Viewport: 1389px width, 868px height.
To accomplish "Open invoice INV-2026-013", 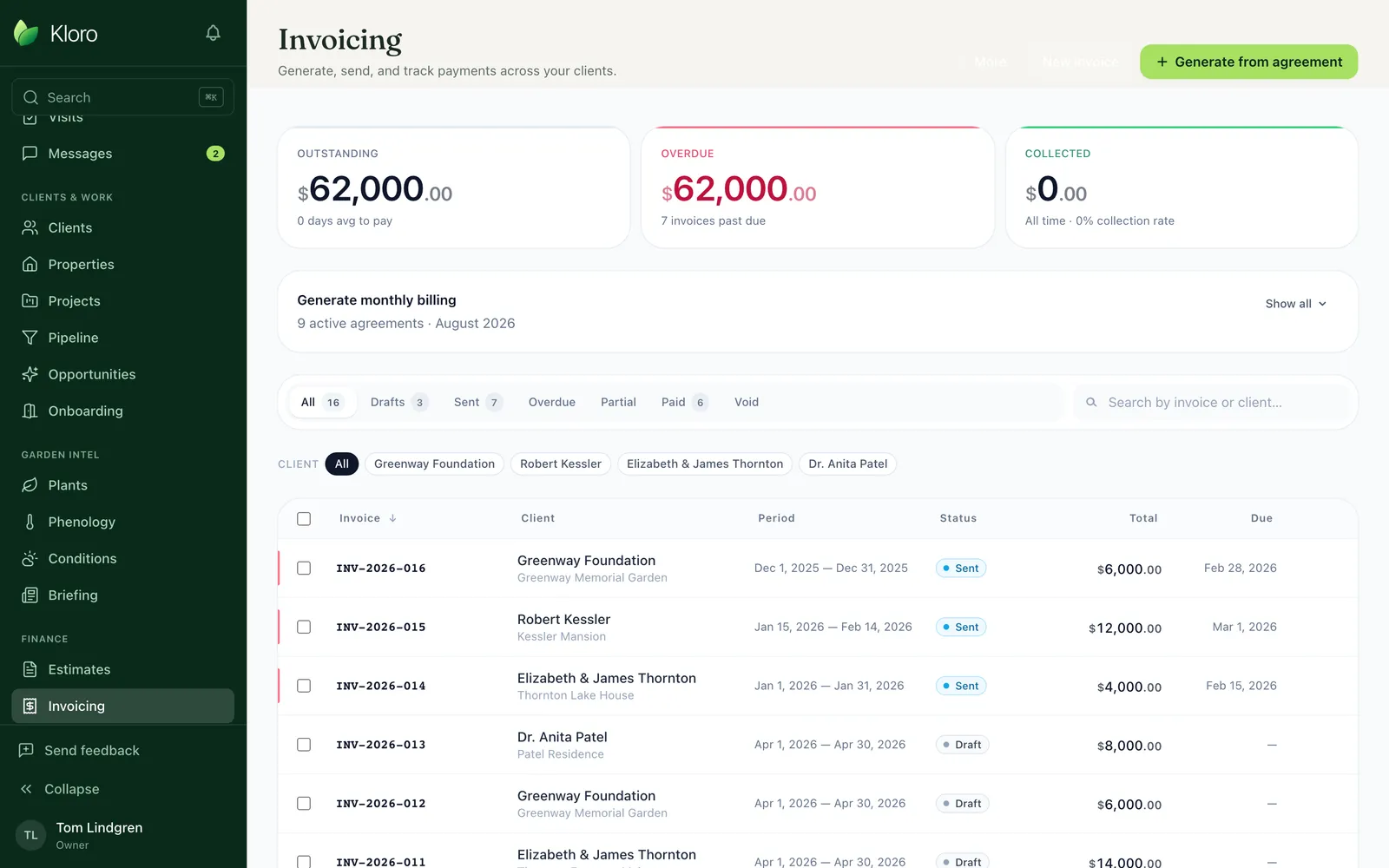I will [381, 745].
